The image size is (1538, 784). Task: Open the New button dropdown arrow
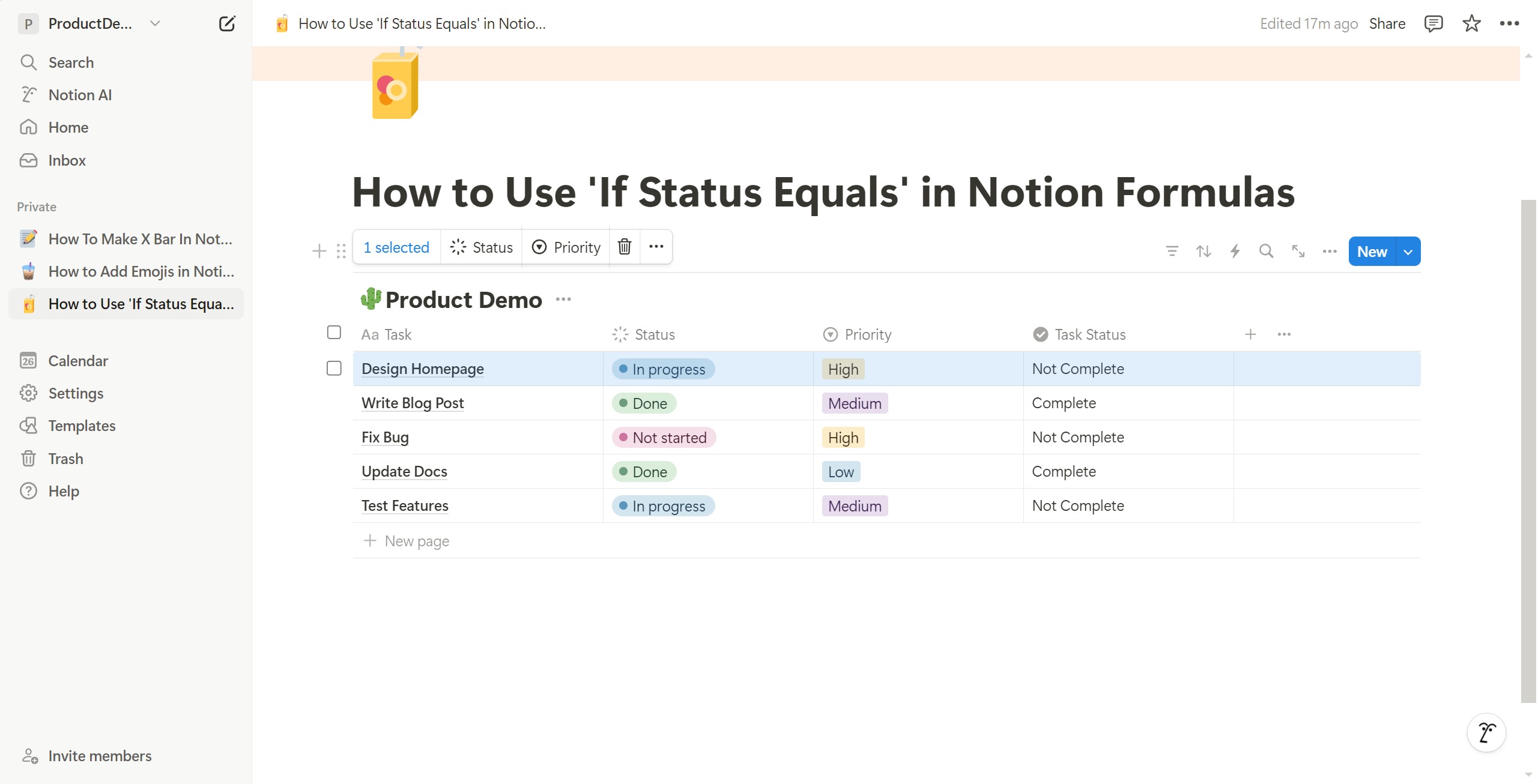point(1408,252)
